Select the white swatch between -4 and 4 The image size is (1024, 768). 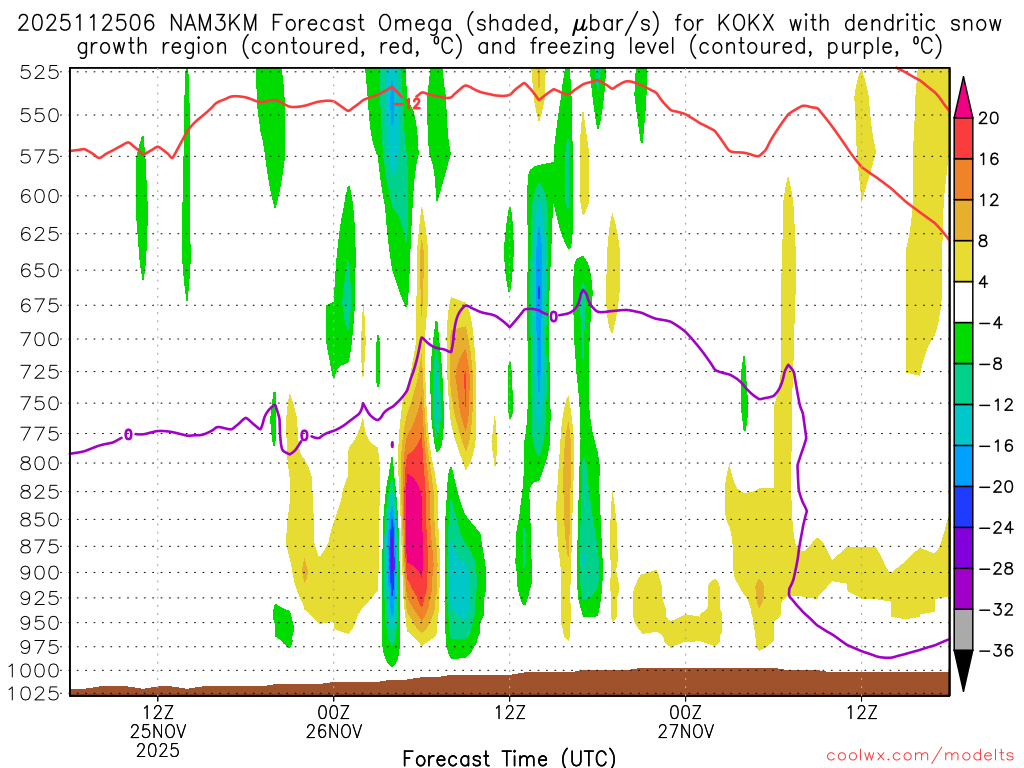963,302
